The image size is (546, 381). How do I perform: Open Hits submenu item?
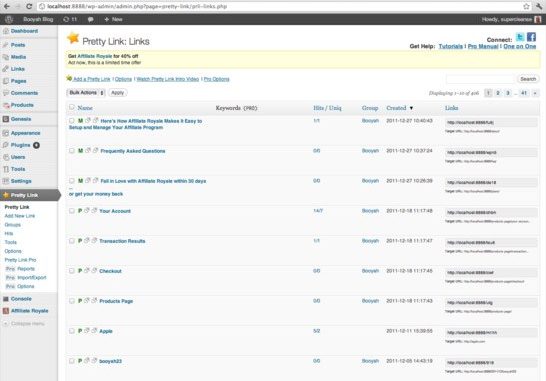click(x=9, y=233)
